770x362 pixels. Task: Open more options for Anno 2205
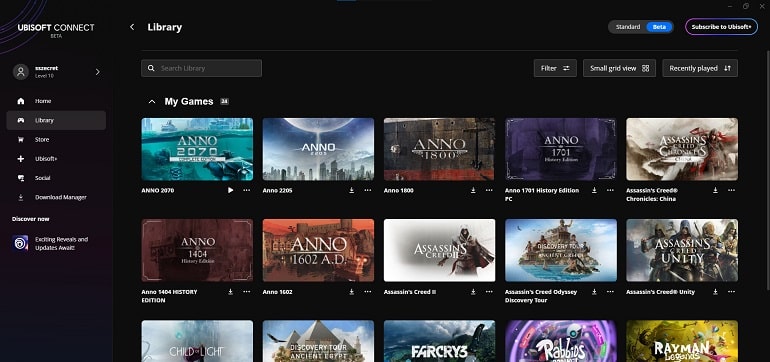point(368,190)
